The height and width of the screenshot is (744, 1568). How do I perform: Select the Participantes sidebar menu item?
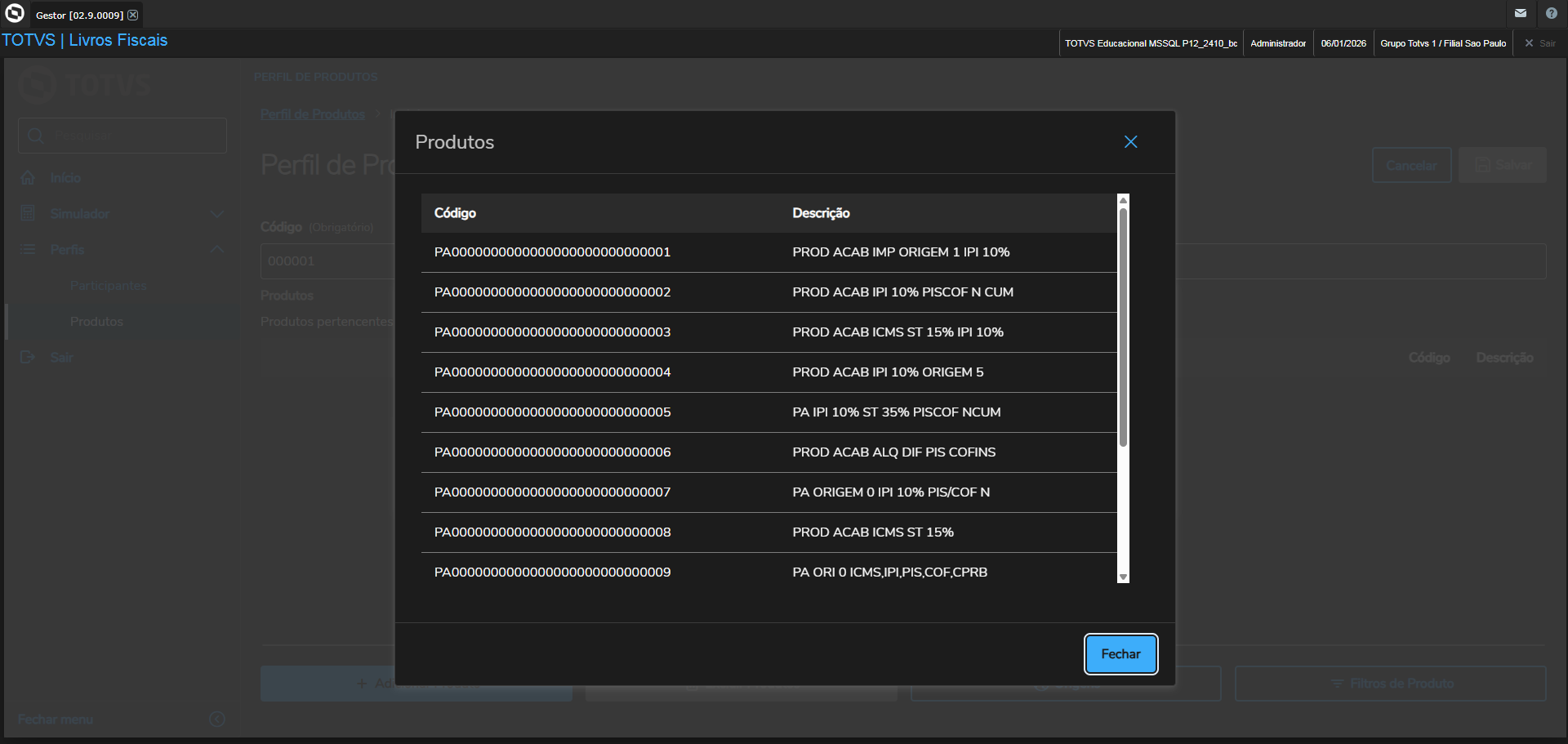pyautogui.click(x=108, y=286)
